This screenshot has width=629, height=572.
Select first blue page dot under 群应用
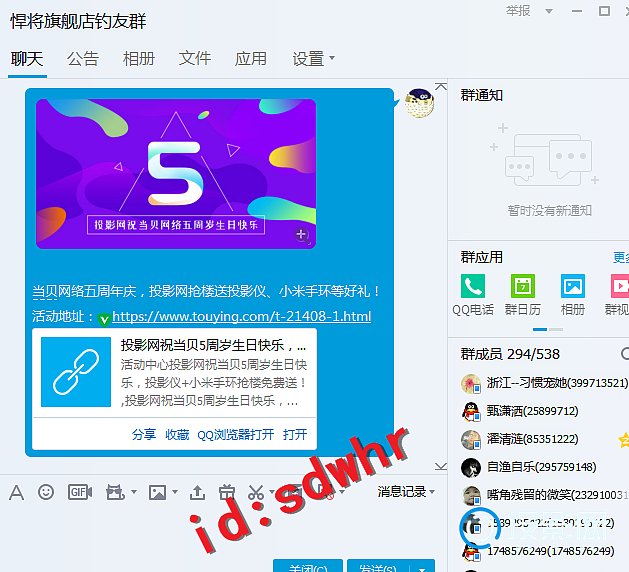point(540,329)
